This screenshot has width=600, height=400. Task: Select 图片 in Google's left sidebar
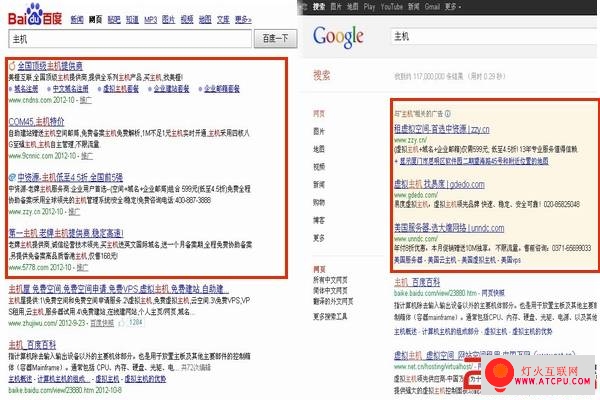coord(319,131)
